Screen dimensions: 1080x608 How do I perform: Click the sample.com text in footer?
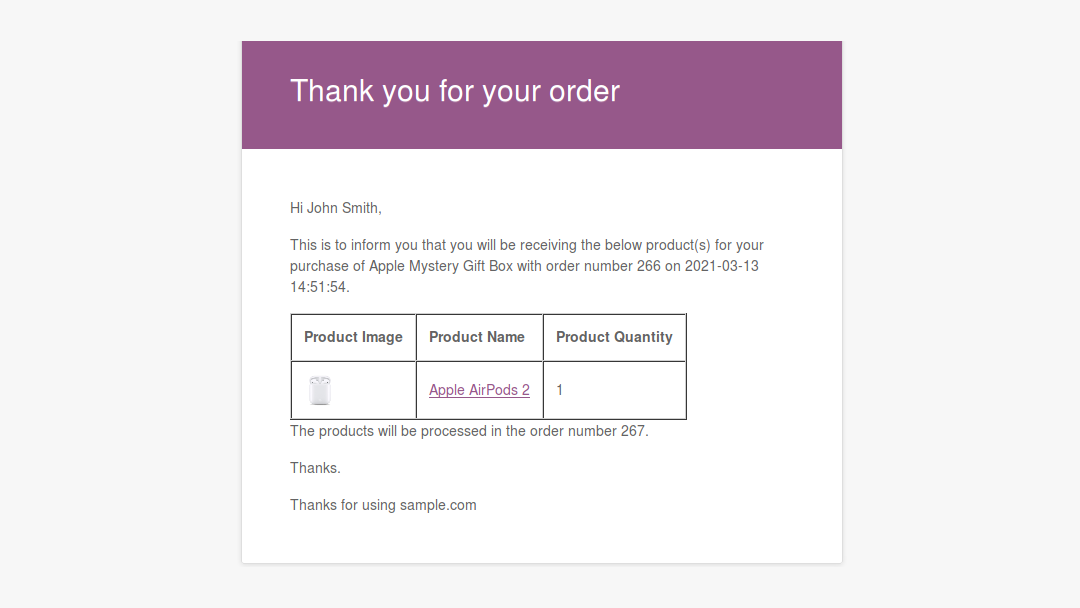pos(438,505)
